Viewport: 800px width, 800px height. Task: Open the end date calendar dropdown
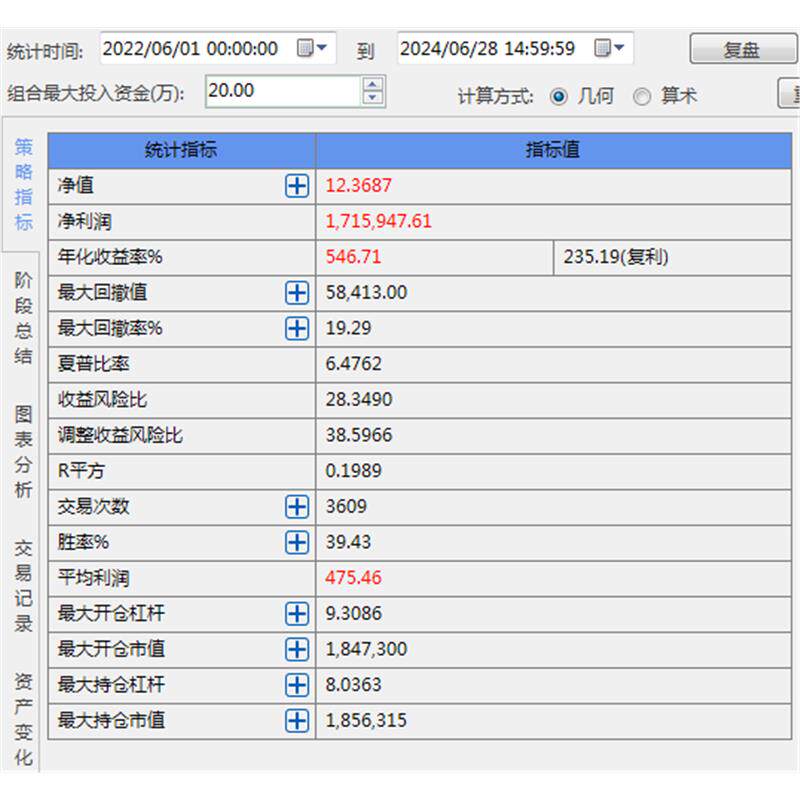point(609,48)
